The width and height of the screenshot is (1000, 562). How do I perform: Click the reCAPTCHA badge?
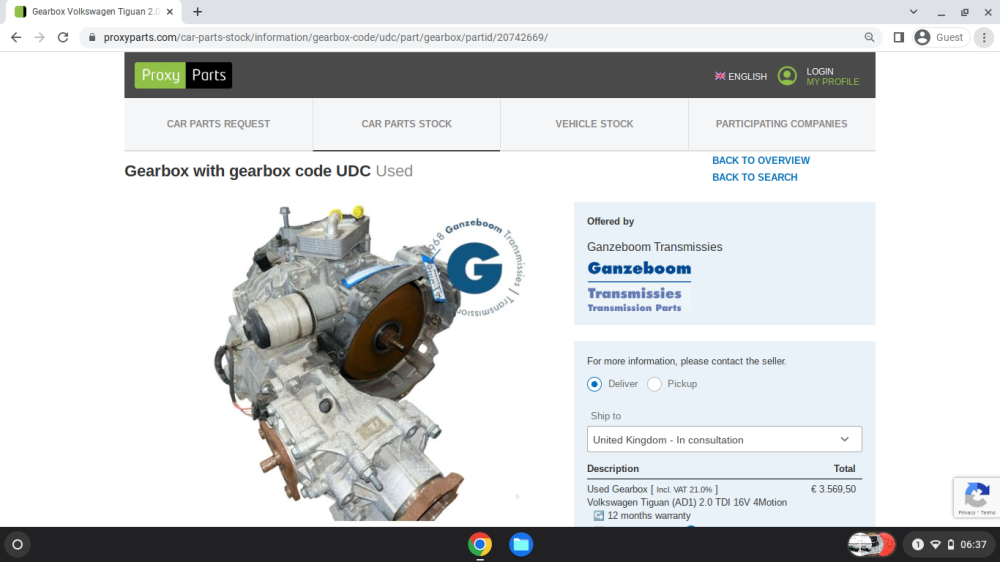976,497
